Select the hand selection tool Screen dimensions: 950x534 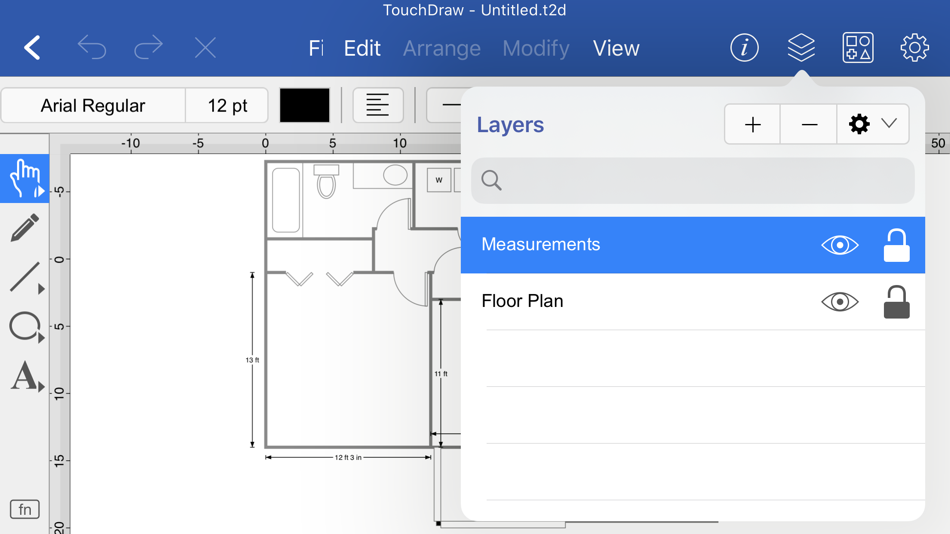(25, 178)
